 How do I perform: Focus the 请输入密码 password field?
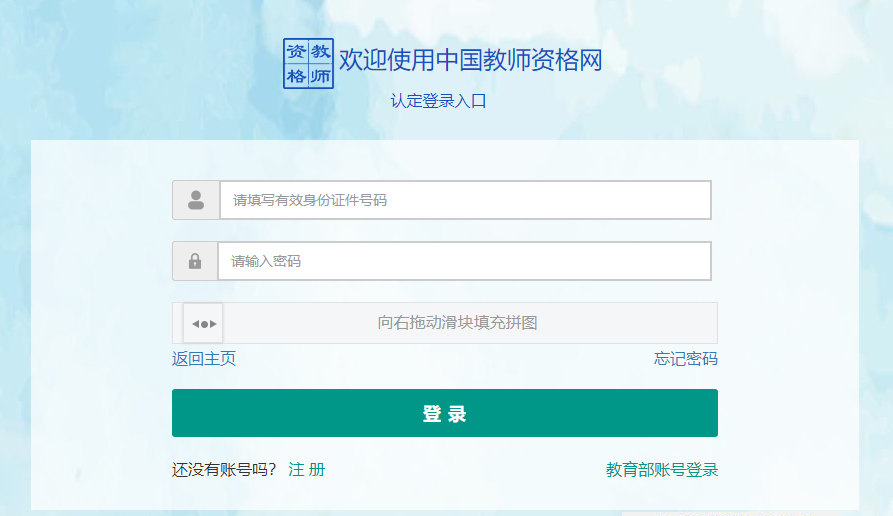(x=465, y=261)
